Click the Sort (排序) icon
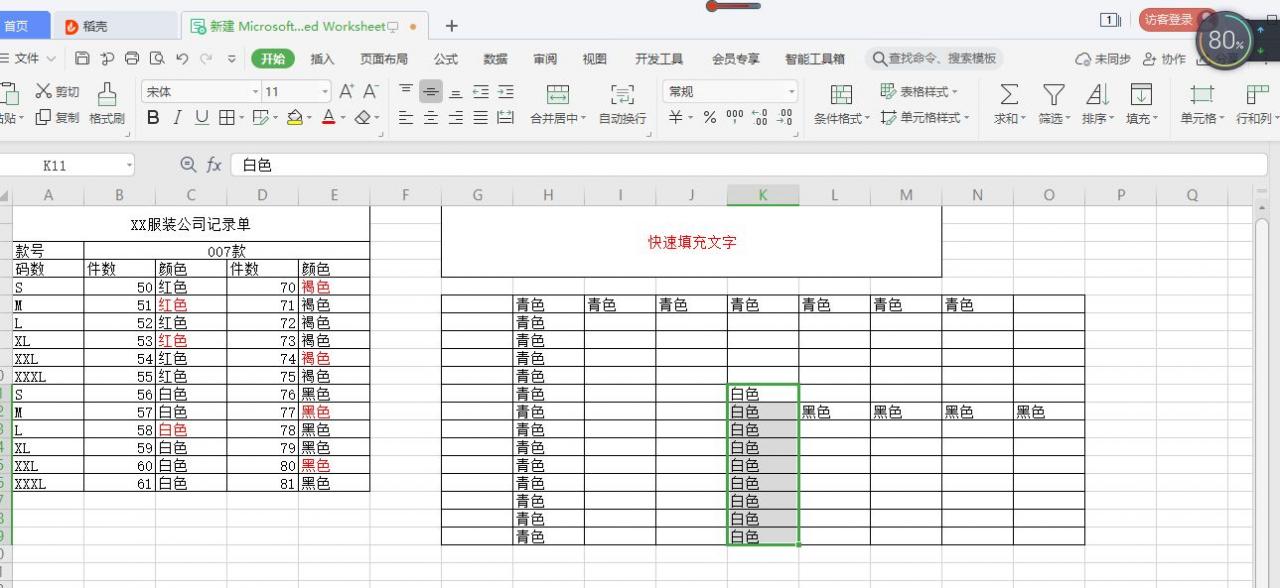The width and height of the screenshot is (1280, 588). (1097, 95)
